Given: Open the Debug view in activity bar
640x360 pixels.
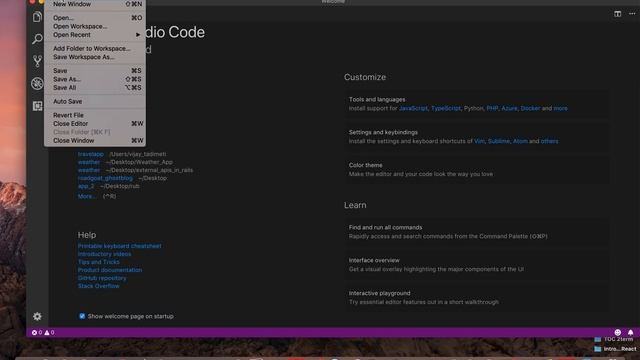Looking at the screenshot, I should (x=37, y=83).
